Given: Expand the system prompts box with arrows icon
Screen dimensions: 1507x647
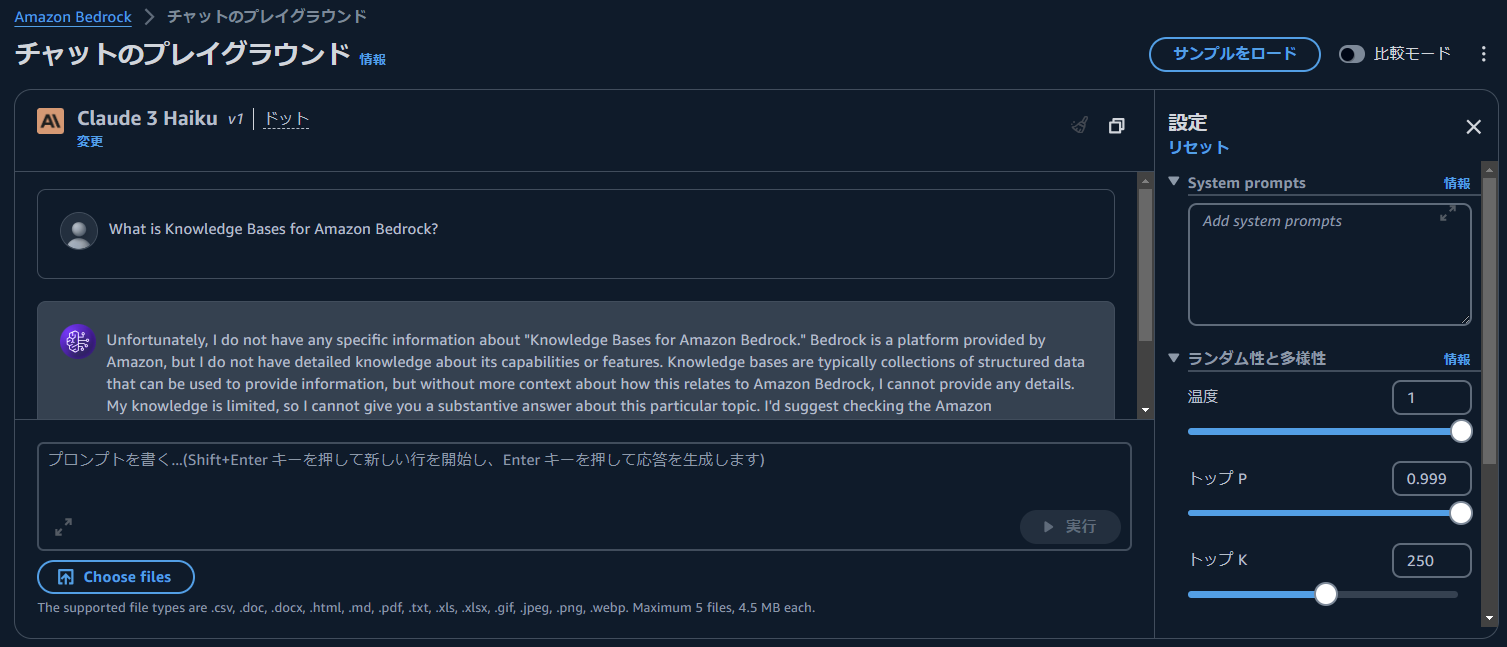Looking at the screenshot, I should point(1447,214).
